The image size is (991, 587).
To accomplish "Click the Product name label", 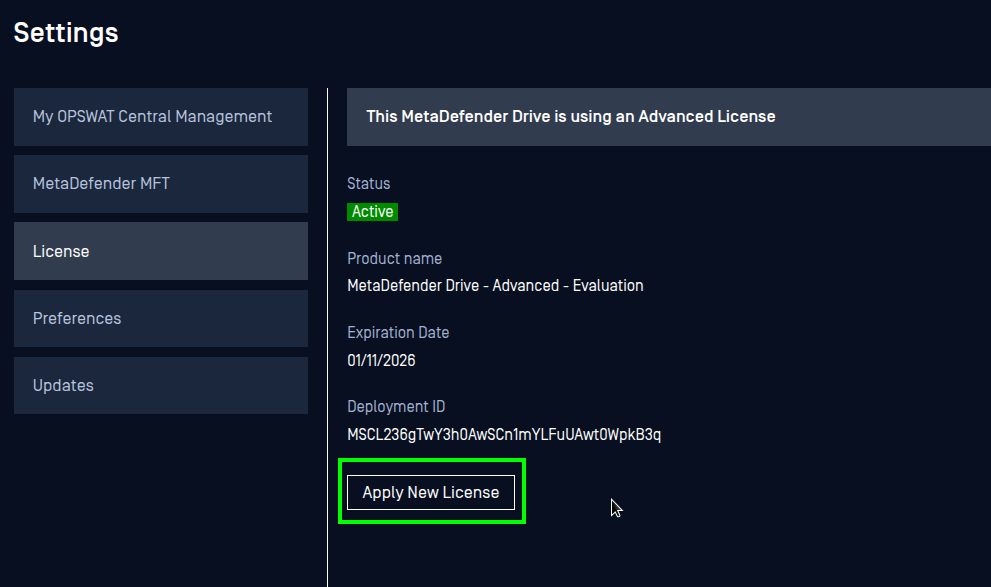I will pos(394,258).
